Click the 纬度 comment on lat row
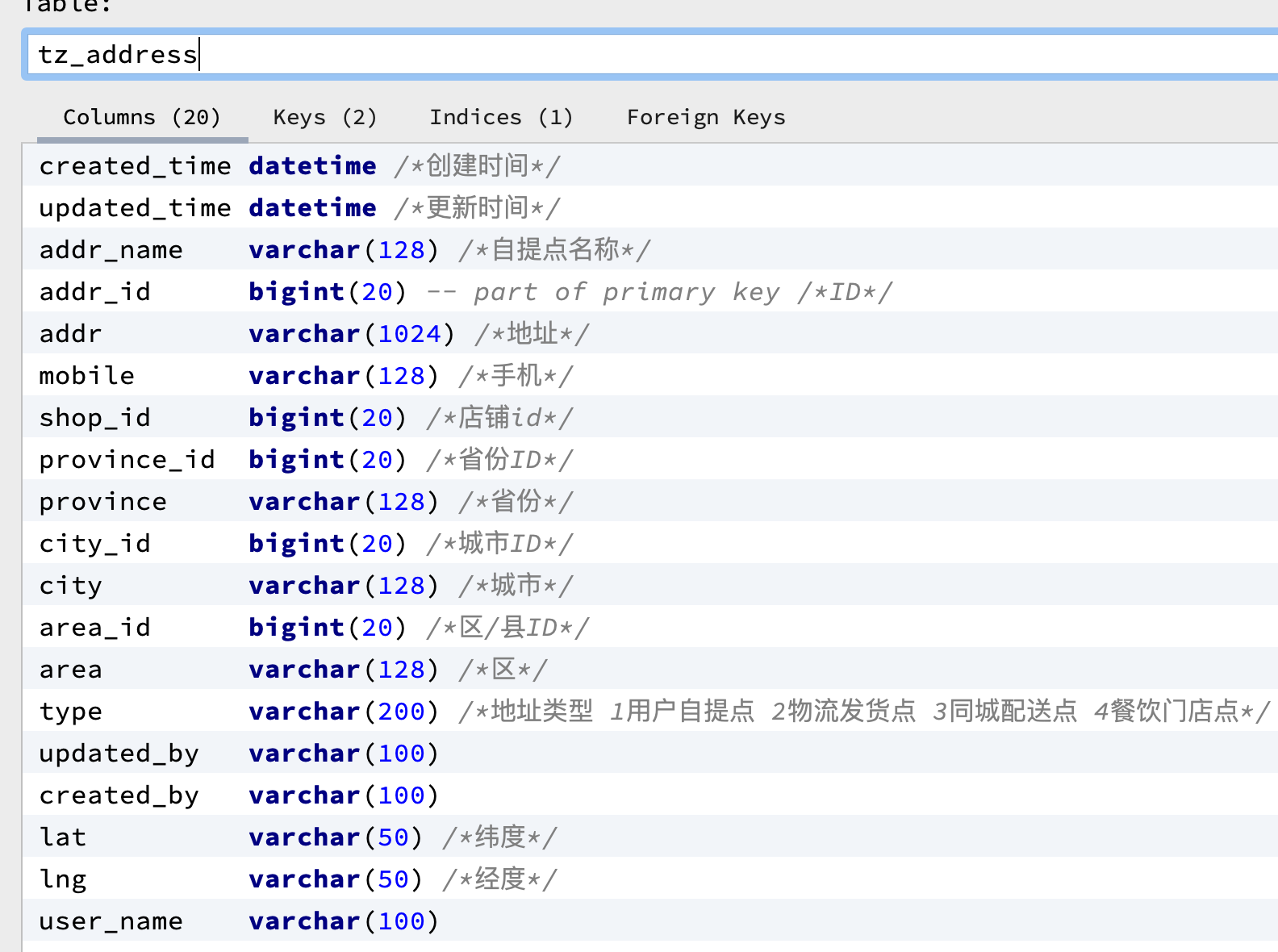The image size is (1278, 952). click(x=500, y=837)
